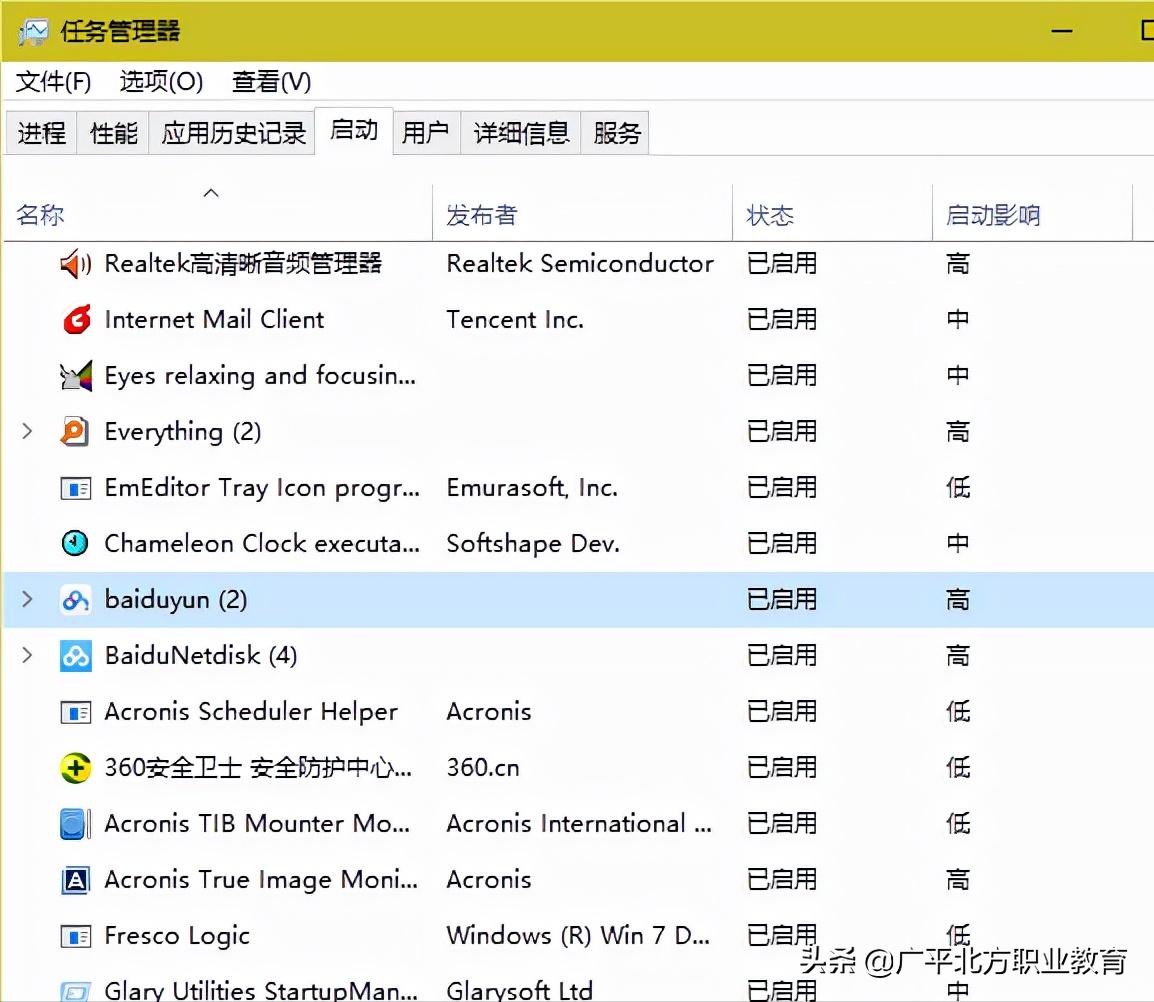
Task: Click the Eyes relaxing and focusing icon
Action: pyautogui.click(x=76, y=376)
